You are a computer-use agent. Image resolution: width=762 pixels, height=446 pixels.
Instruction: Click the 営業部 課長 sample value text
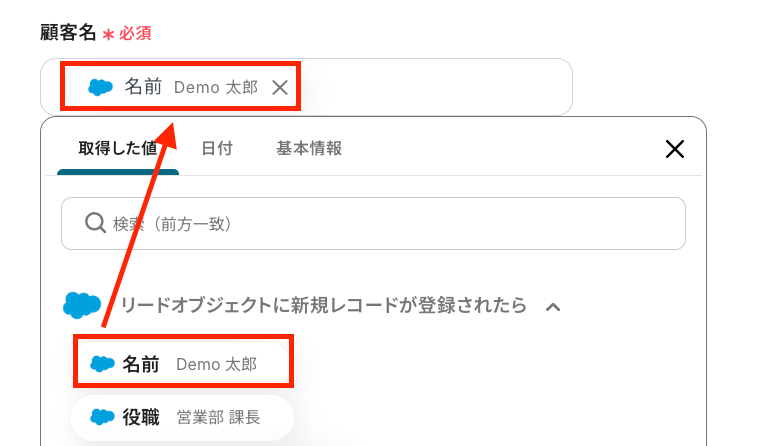point(218,418)
